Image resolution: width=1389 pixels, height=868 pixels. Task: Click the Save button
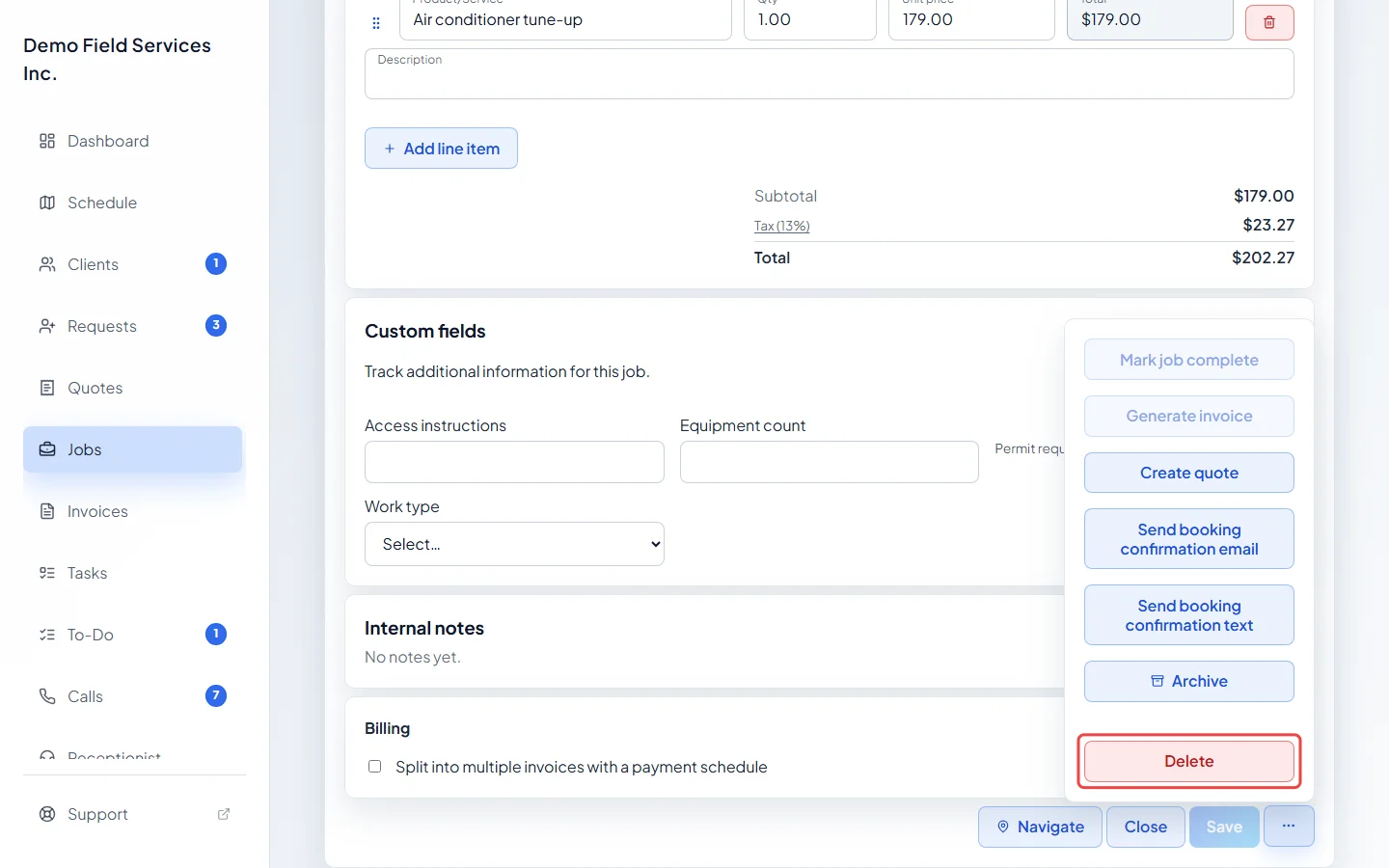tap(1224, 827)
